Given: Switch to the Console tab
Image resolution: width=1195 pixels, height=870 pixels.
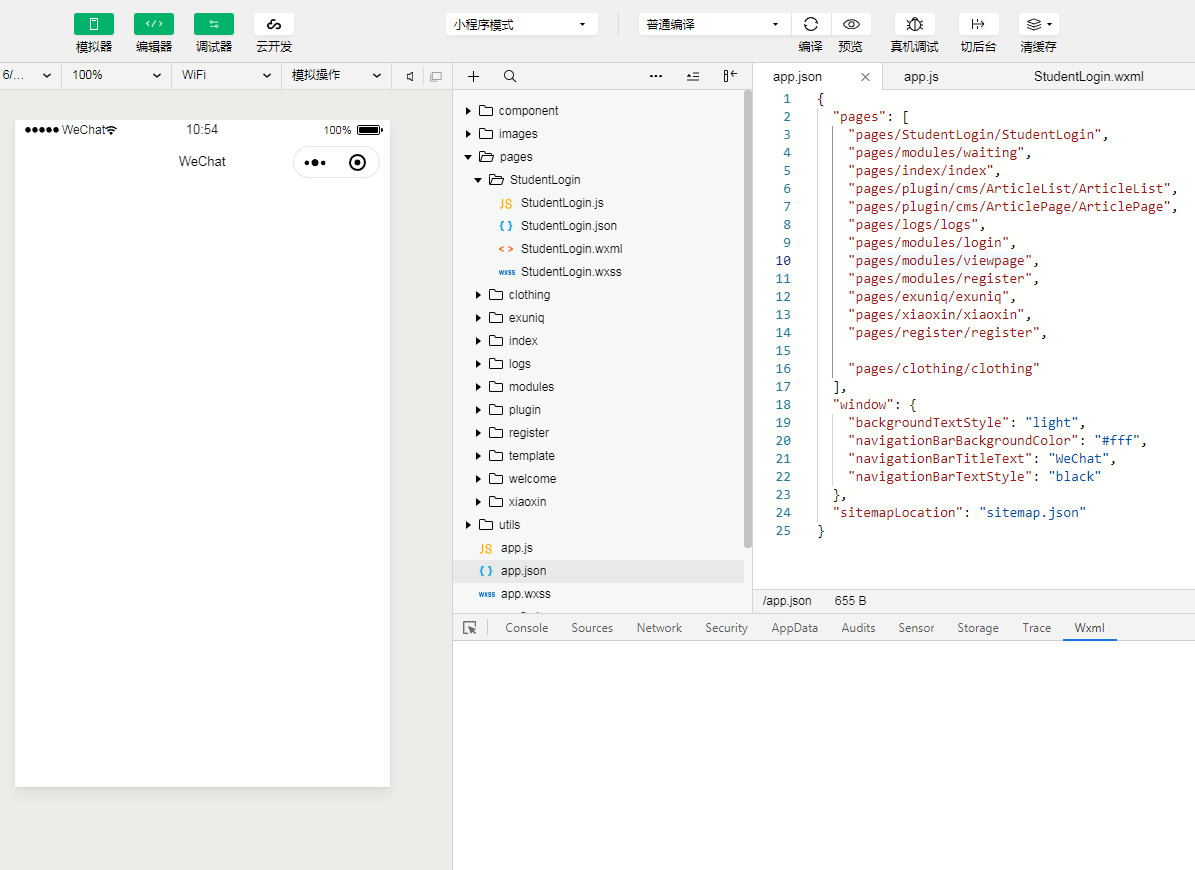Looking at the screenshot, I should pyautogui.click(x=526, y=628).
